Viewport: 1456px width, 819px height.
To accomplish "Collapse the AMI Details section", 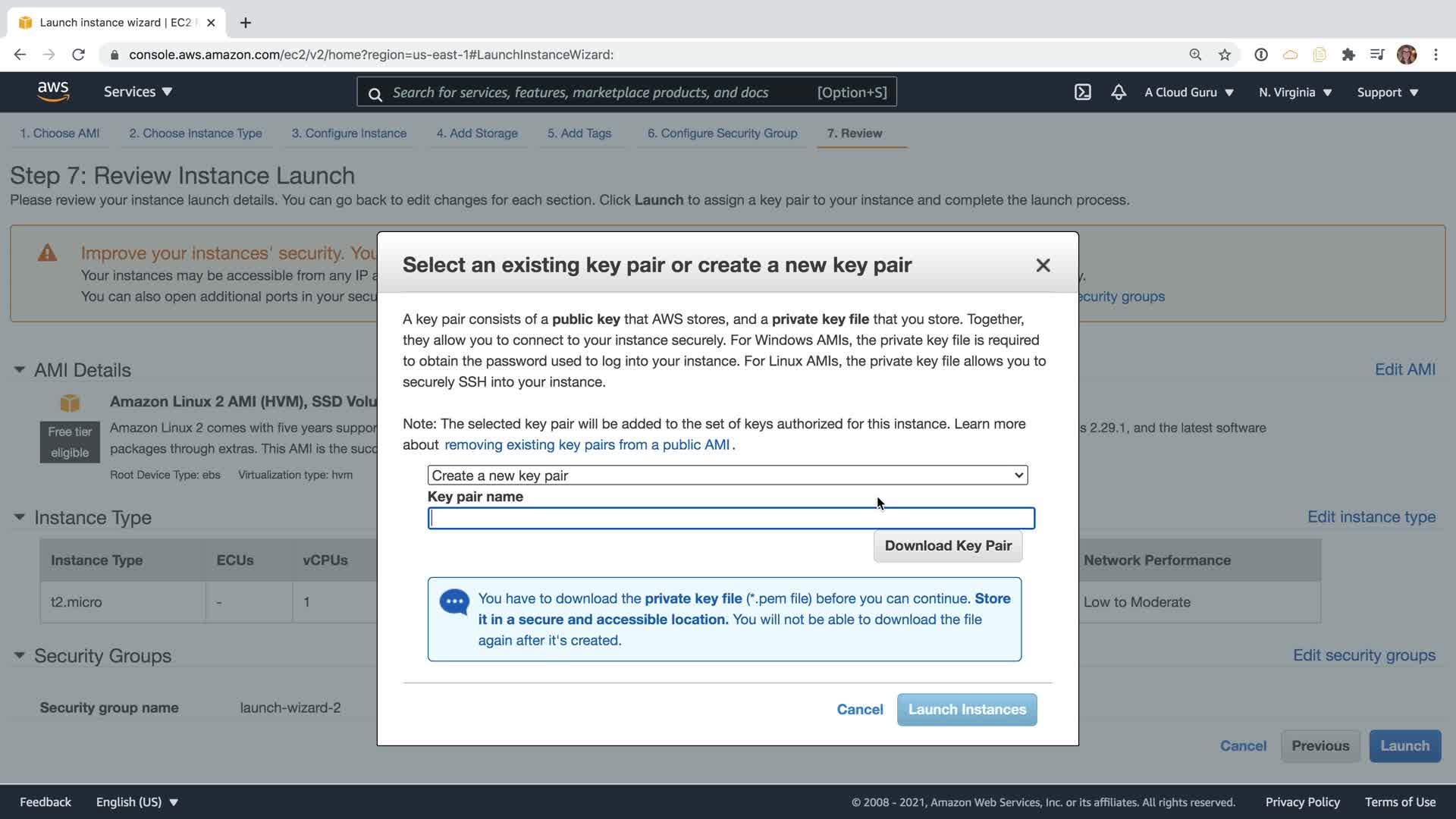I will 19,370.
